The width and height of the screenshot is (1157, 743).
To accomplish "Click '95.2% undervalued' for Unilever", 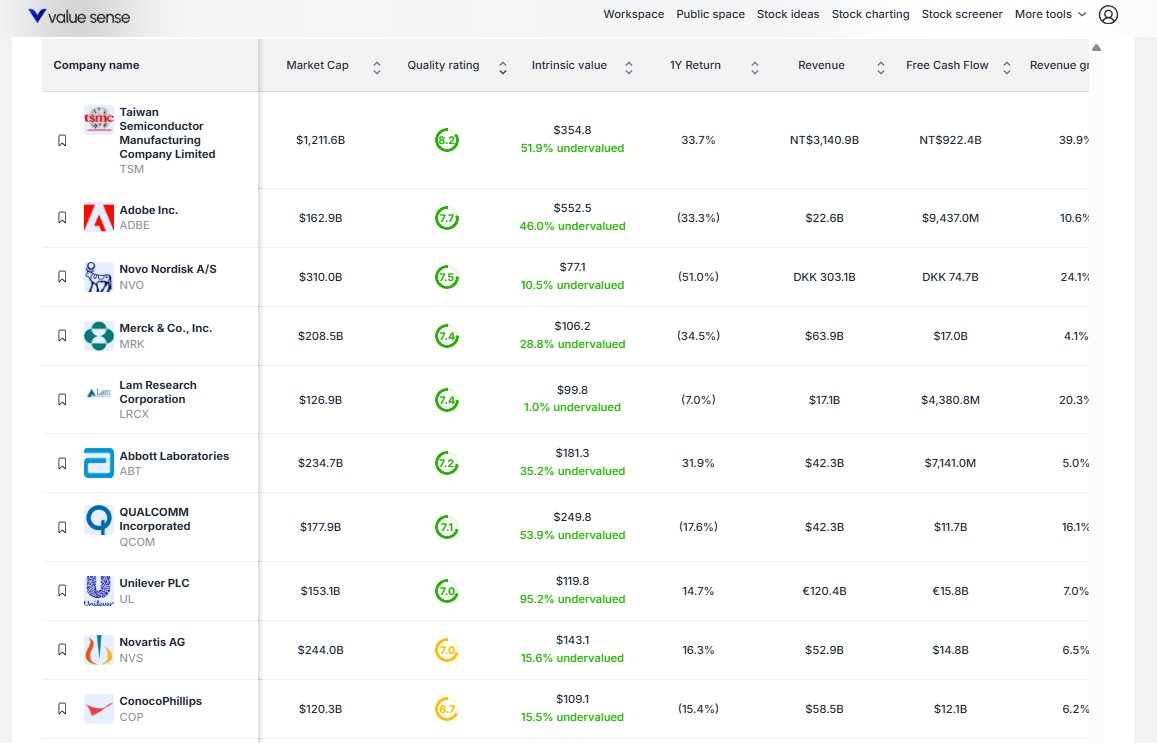I will tap(573, 599).
